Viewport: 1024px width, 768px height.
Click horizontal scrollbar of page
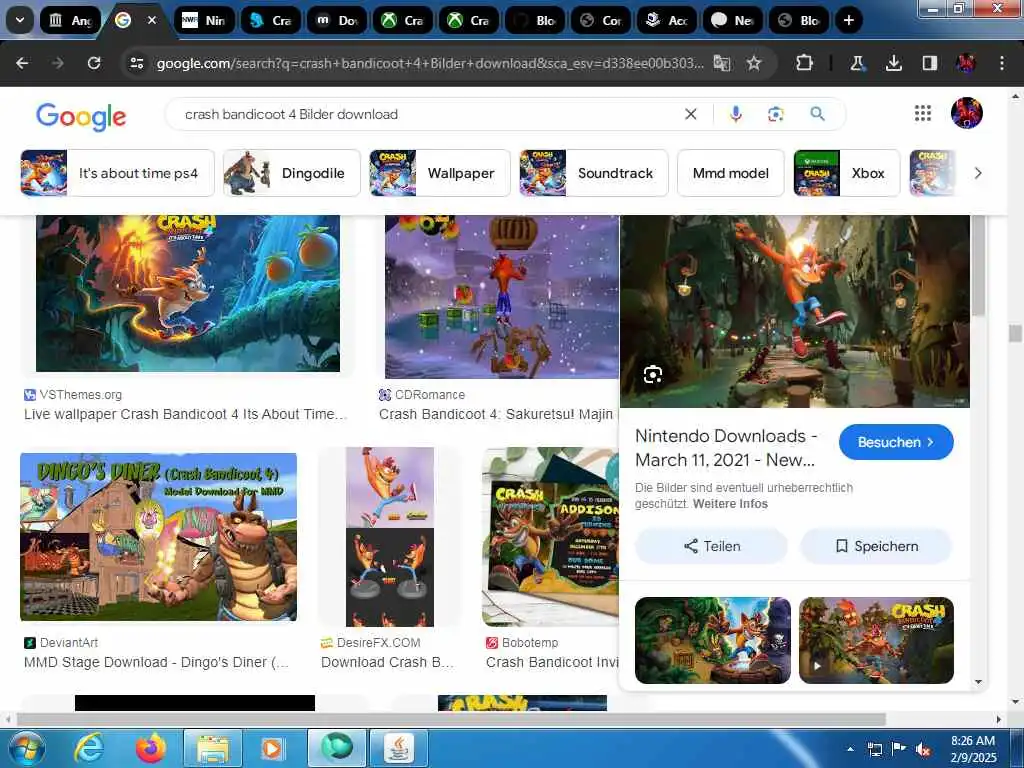coord(451,719)
